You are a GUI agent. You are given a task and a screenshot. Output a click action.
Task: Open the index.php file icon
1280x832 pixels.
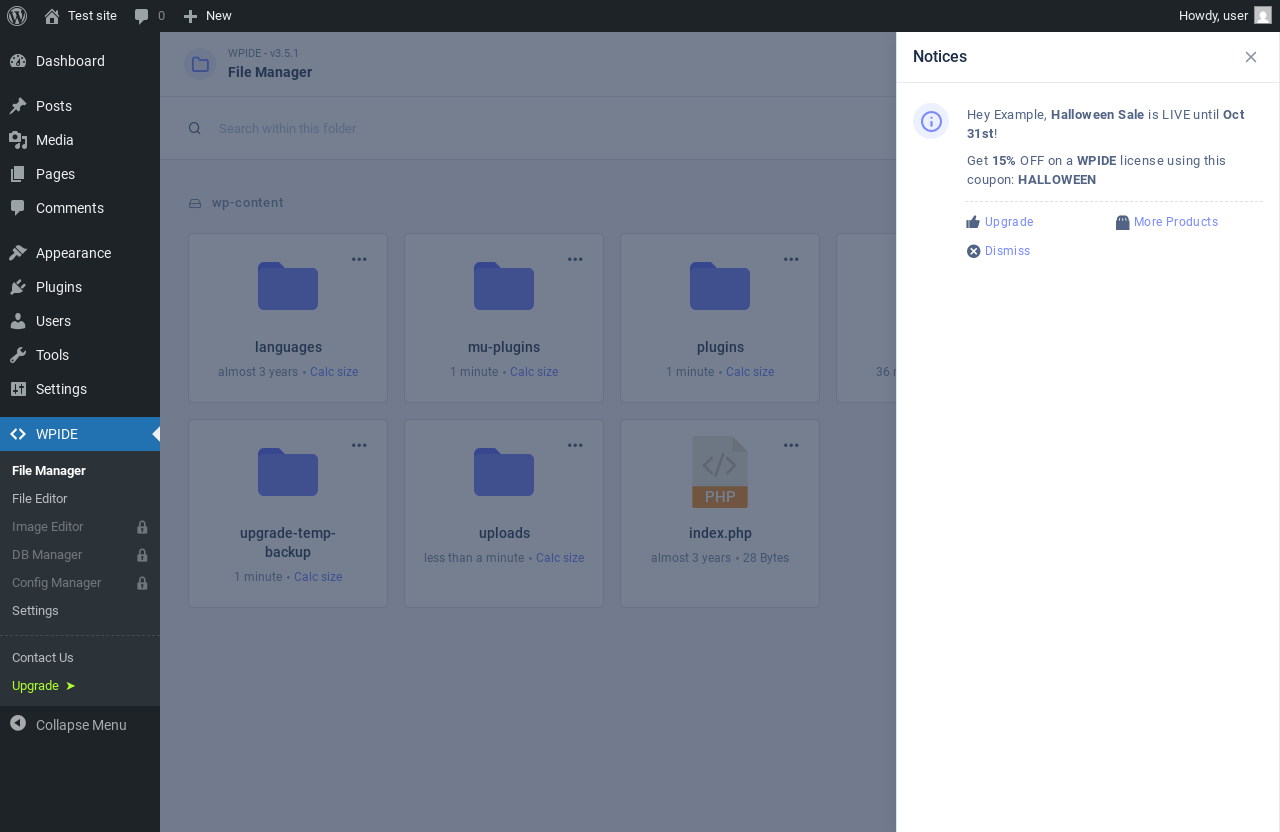720,472
